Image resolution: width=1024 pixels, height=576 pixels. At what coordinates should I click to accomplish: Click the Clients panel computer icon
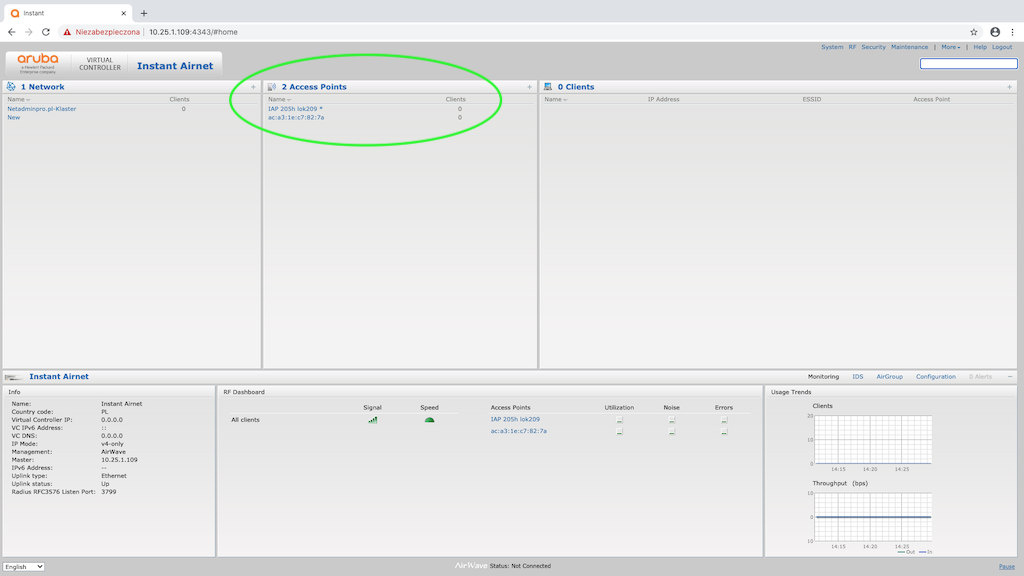(x=548, y=87)
